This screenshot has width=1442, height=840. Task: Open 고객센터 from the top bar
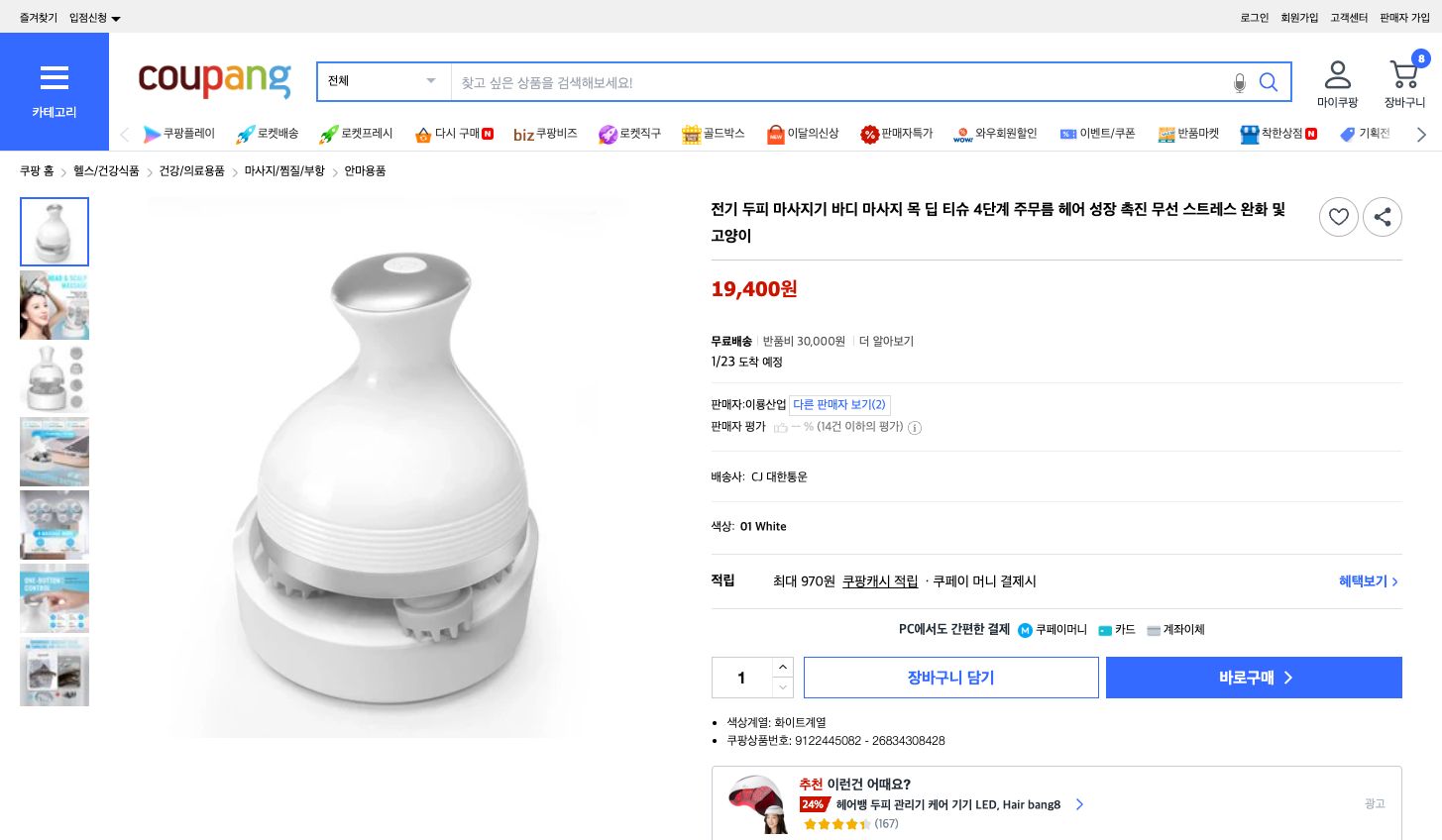pyautogui.click(x=1349, y=17)
